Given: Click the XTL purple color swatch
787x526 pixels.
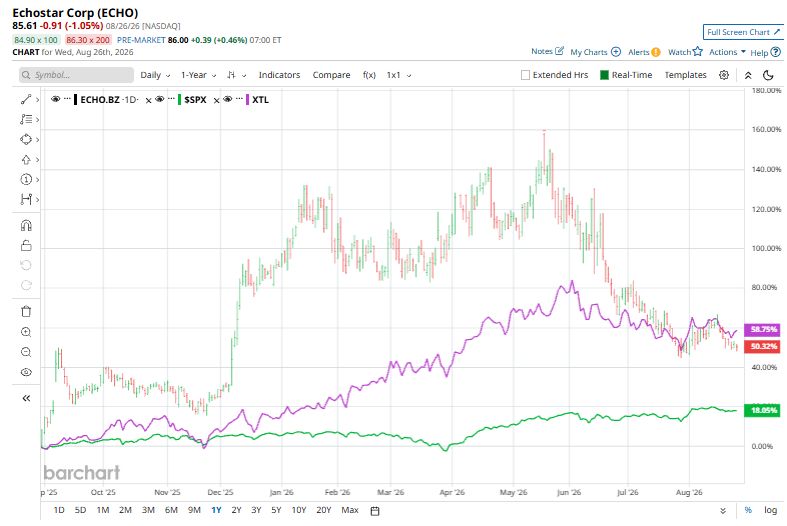Looking at the screenshot, I should [x=247, y=99].
